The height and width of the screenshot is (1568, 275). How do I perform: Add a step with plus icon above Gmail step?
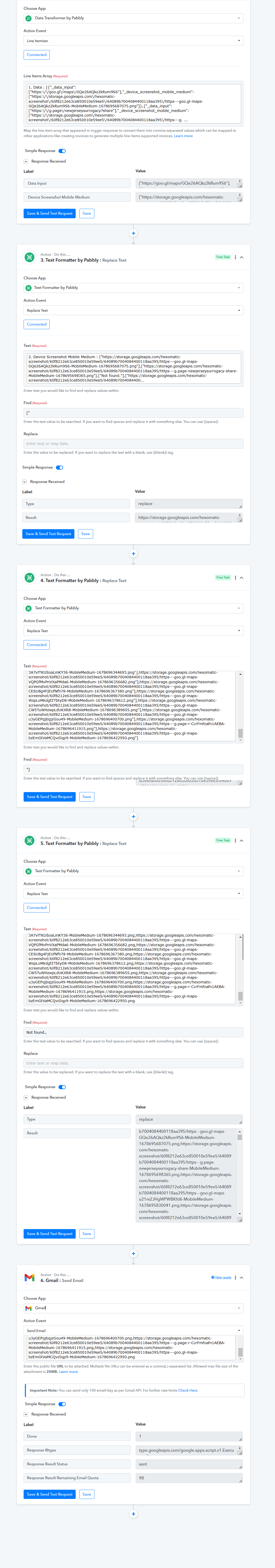pyautogui.click(x=133, y=1253)
